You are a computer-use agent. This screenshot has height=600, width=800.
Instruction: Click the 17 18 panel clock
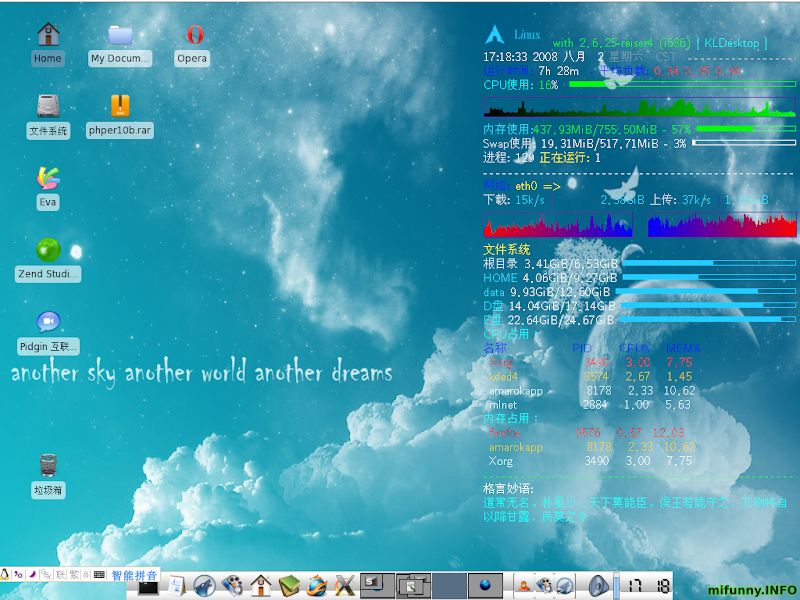tap(648, 586)
